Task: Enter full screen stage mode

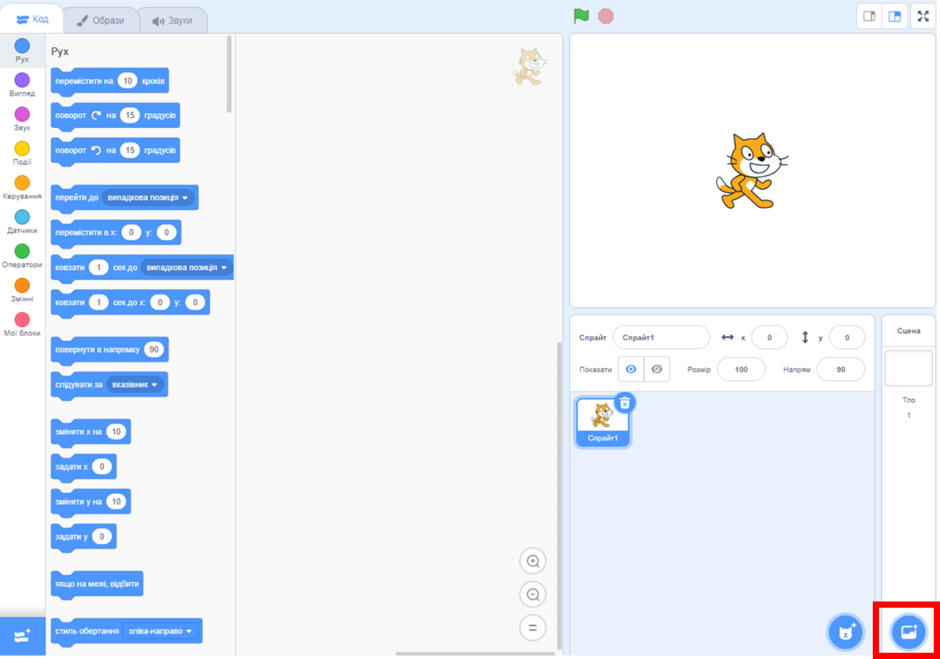Action: [x=923, y=16]
